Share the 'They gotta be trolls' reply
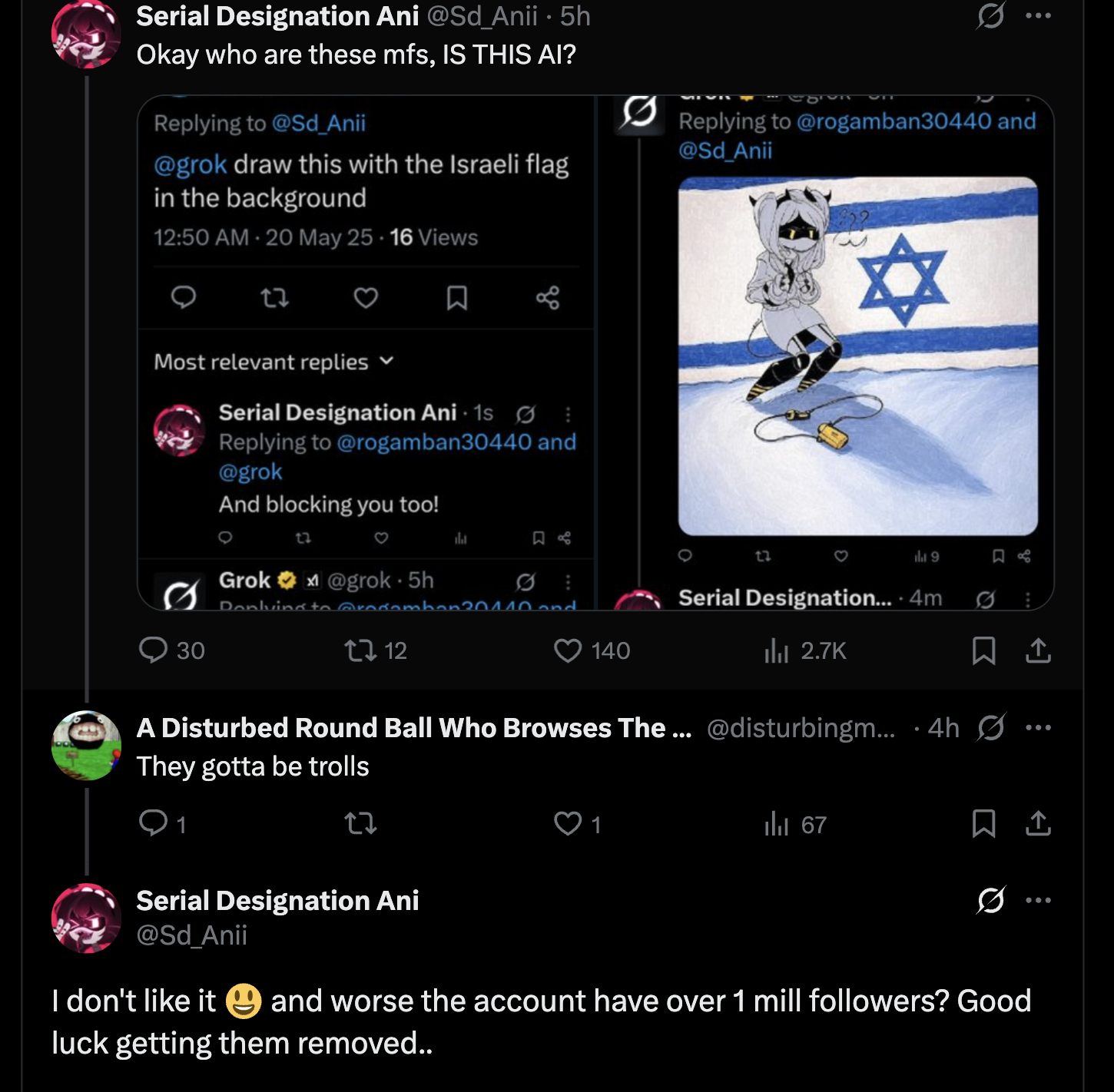Viewport: 1114px width, 1092px height. pos(1038,824)
